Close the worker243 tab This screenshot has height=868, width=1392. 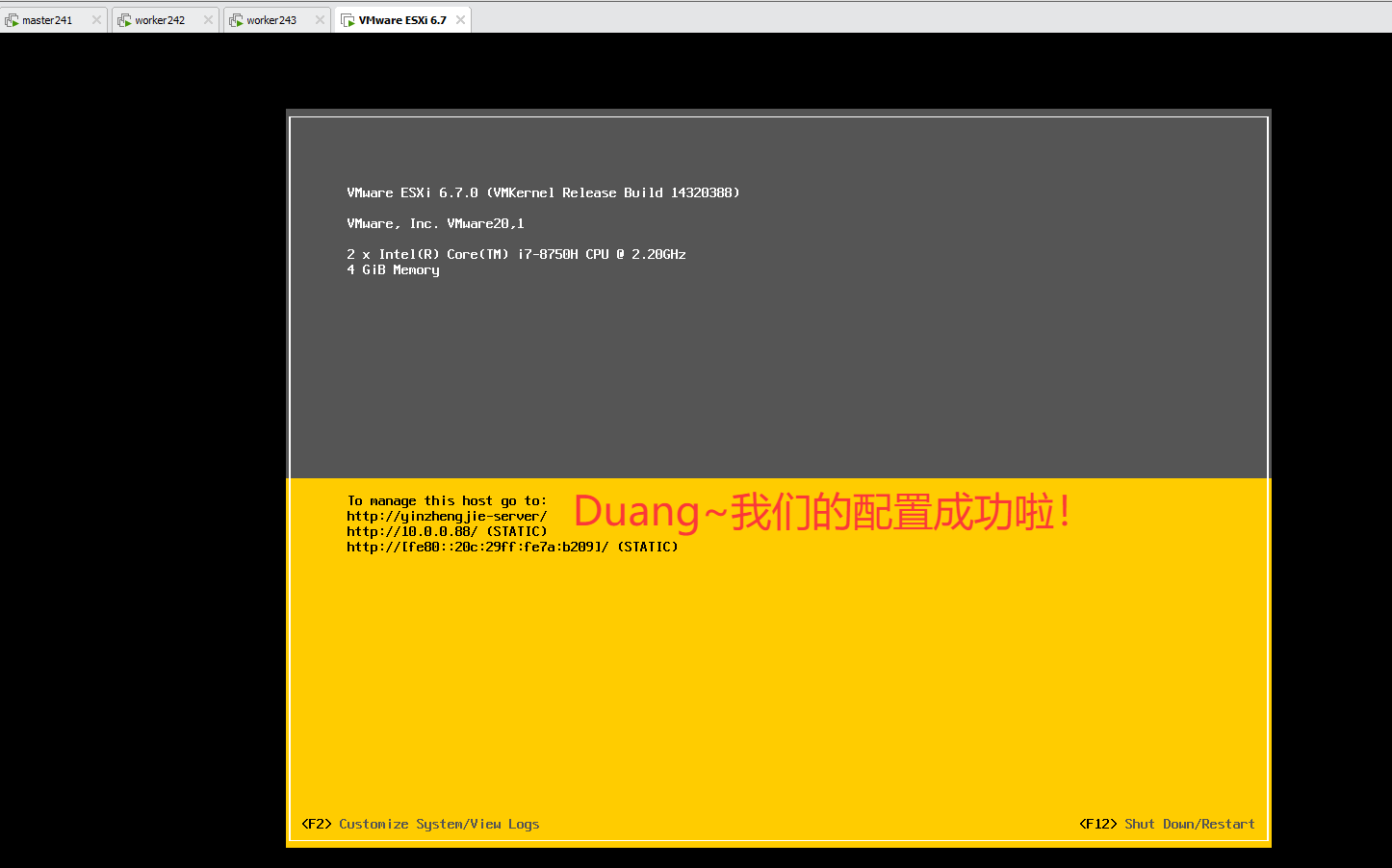pos(320,20)
